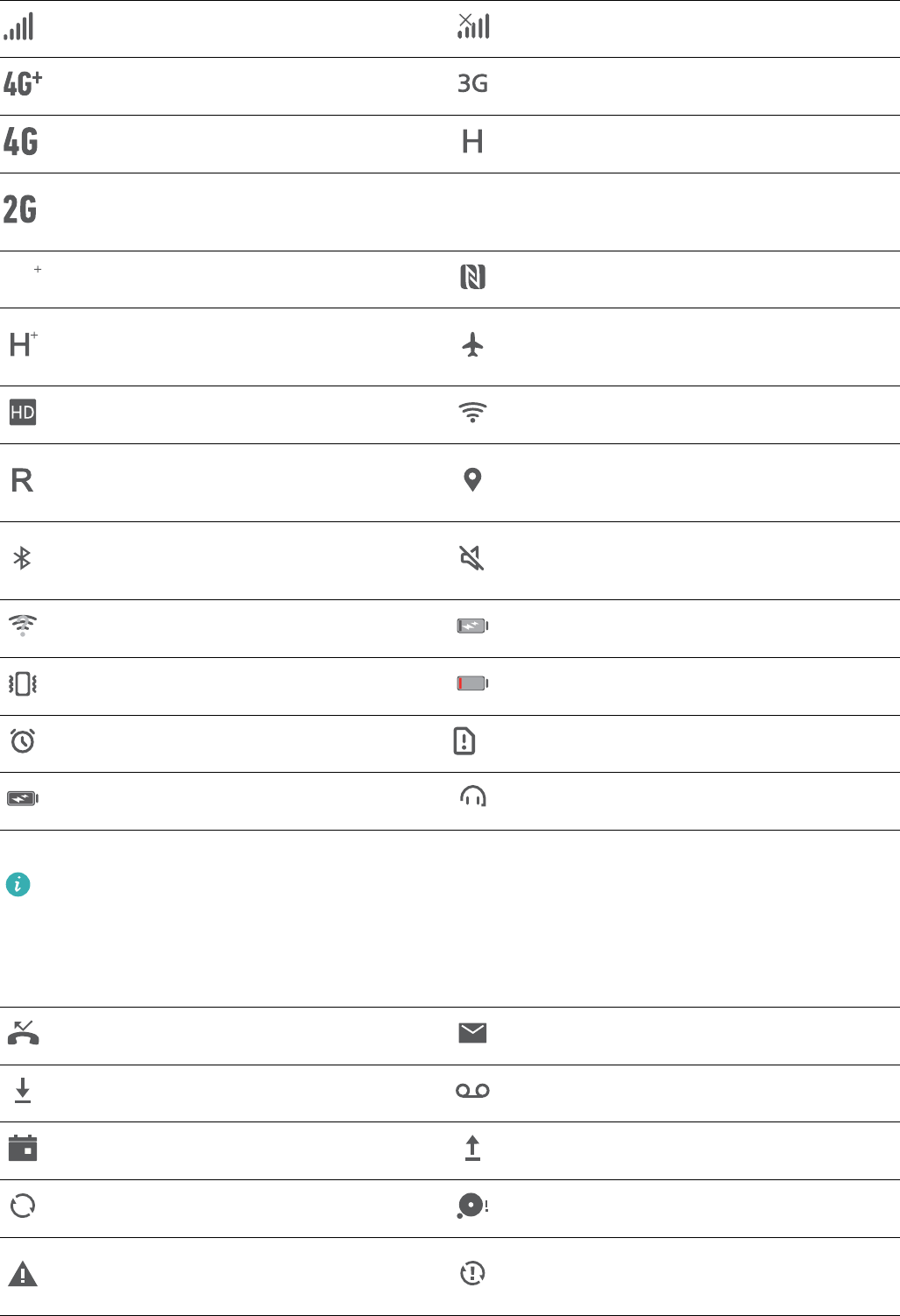Viewport: 900px width, 1316px height.
Task: Click the location pin icon
Action: pos(472,480)
